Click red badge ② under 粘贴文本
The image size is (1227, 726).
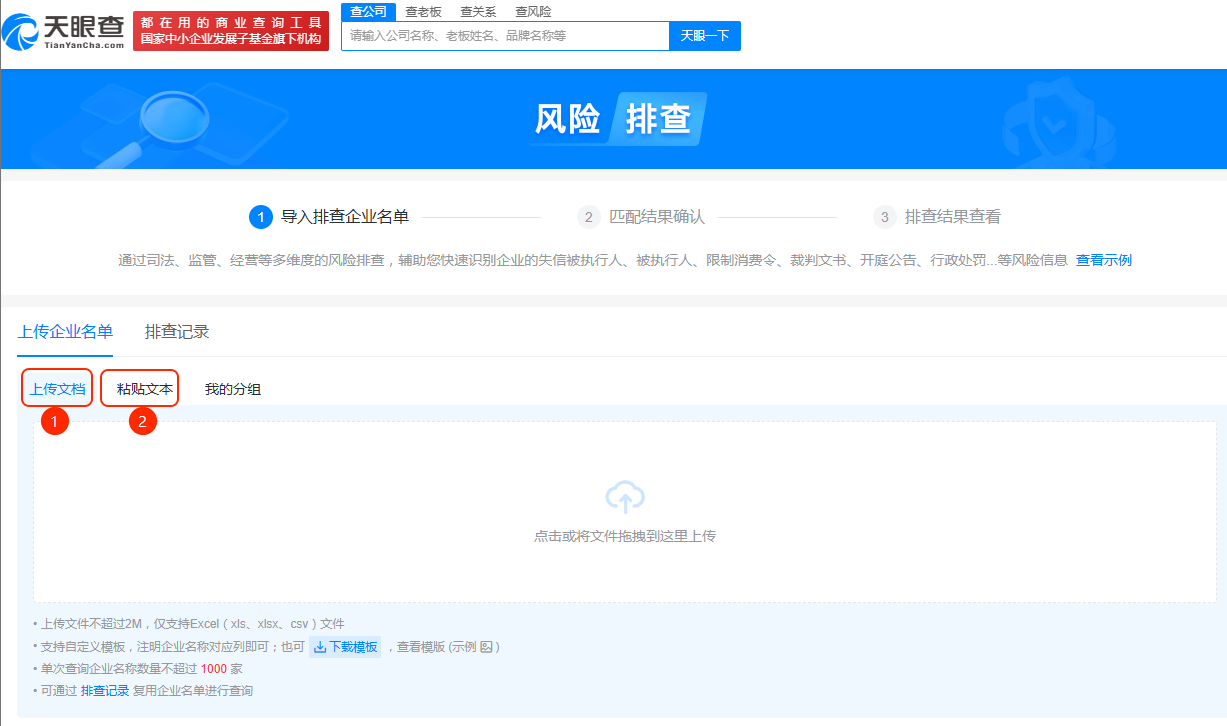tap(143, 421)
